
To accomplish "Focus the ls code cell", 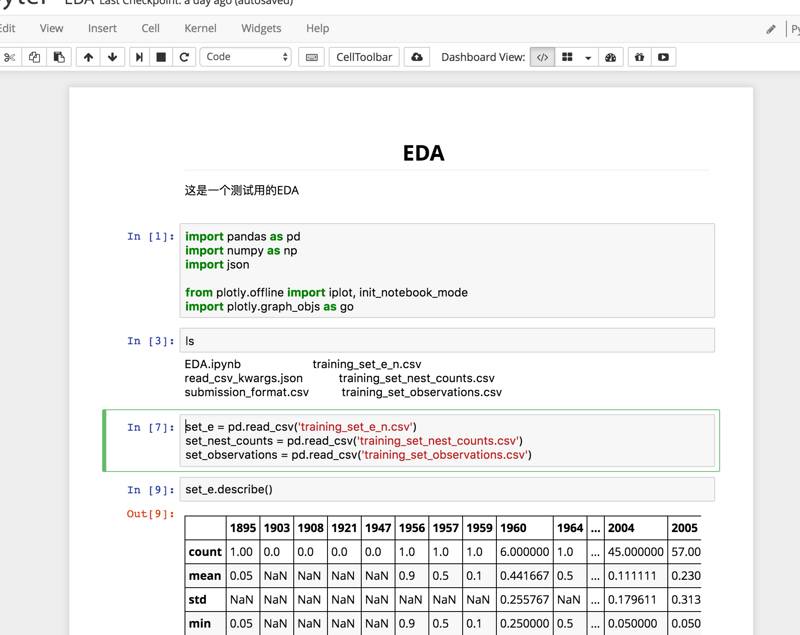I will click(447, 340).
